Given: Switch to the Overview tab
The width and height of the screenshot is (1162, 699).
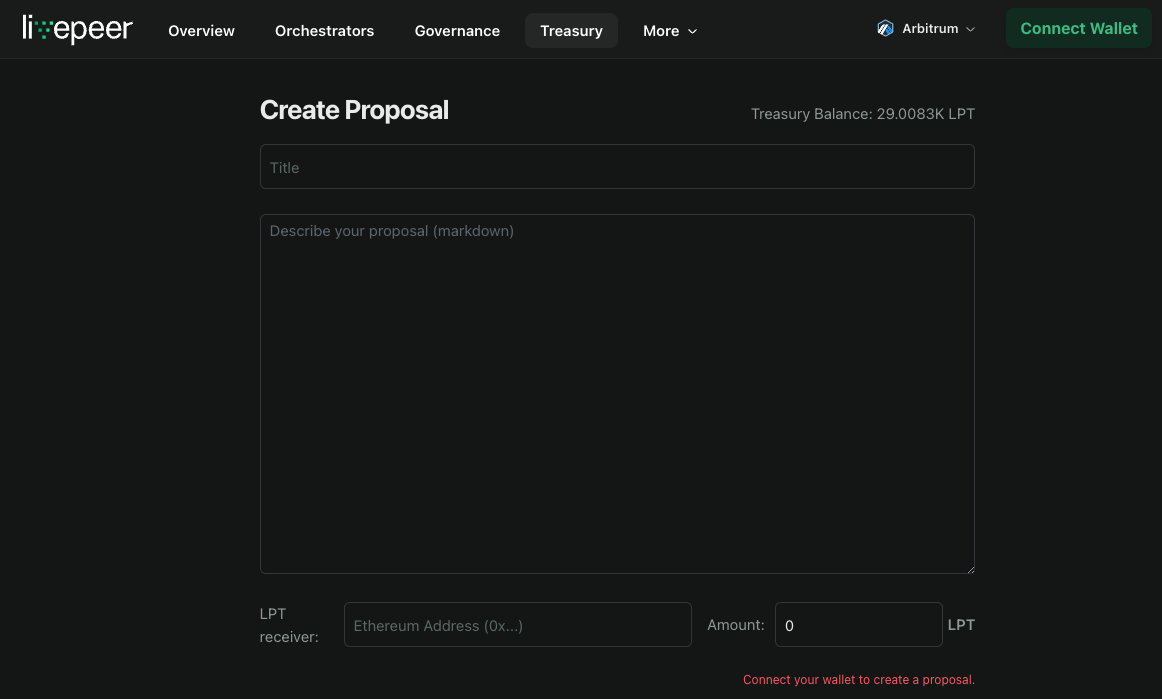Looking at the screenshot, I should pyautogui.click(x=201, y=31).
